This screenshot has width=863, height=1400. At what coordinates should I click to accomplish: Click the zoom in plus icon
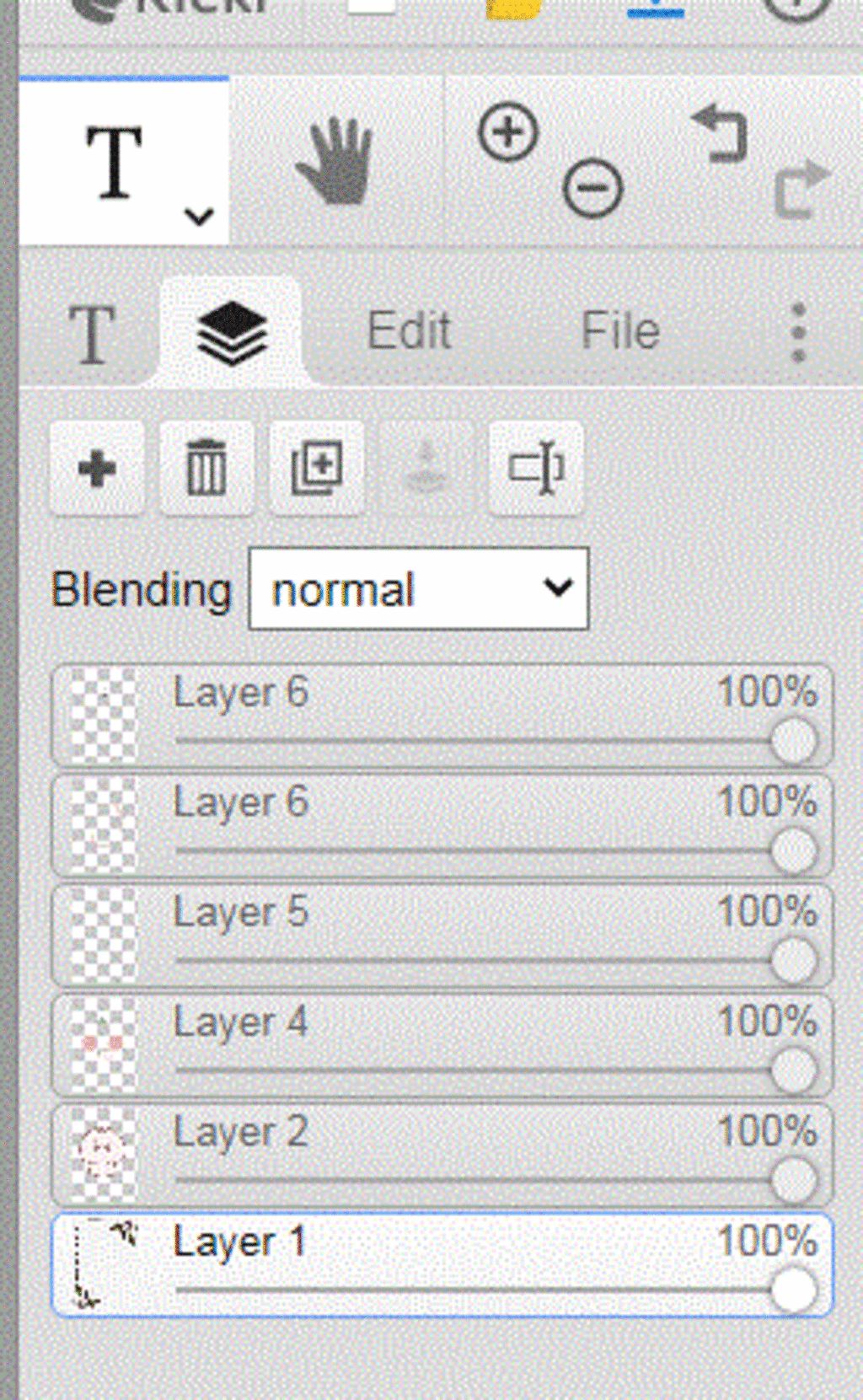coord(507,132)
